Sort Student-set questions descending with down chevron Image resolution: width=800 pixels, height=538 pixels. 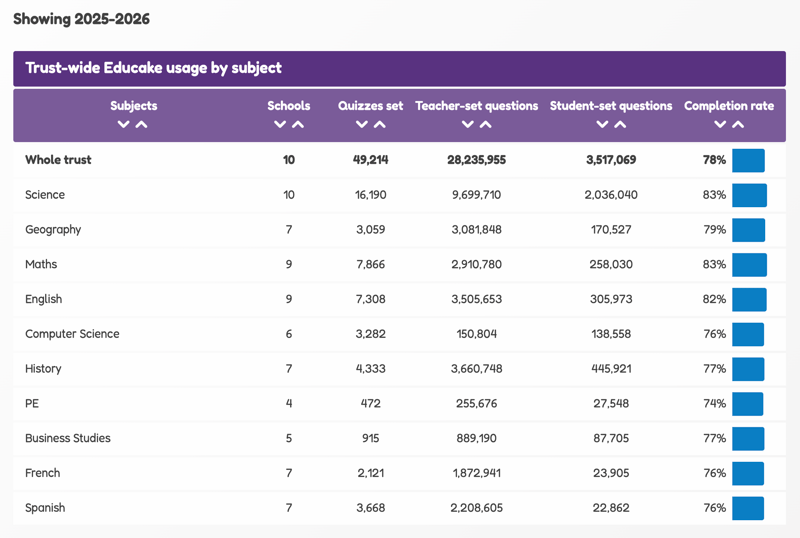click(x=602, y=124)
